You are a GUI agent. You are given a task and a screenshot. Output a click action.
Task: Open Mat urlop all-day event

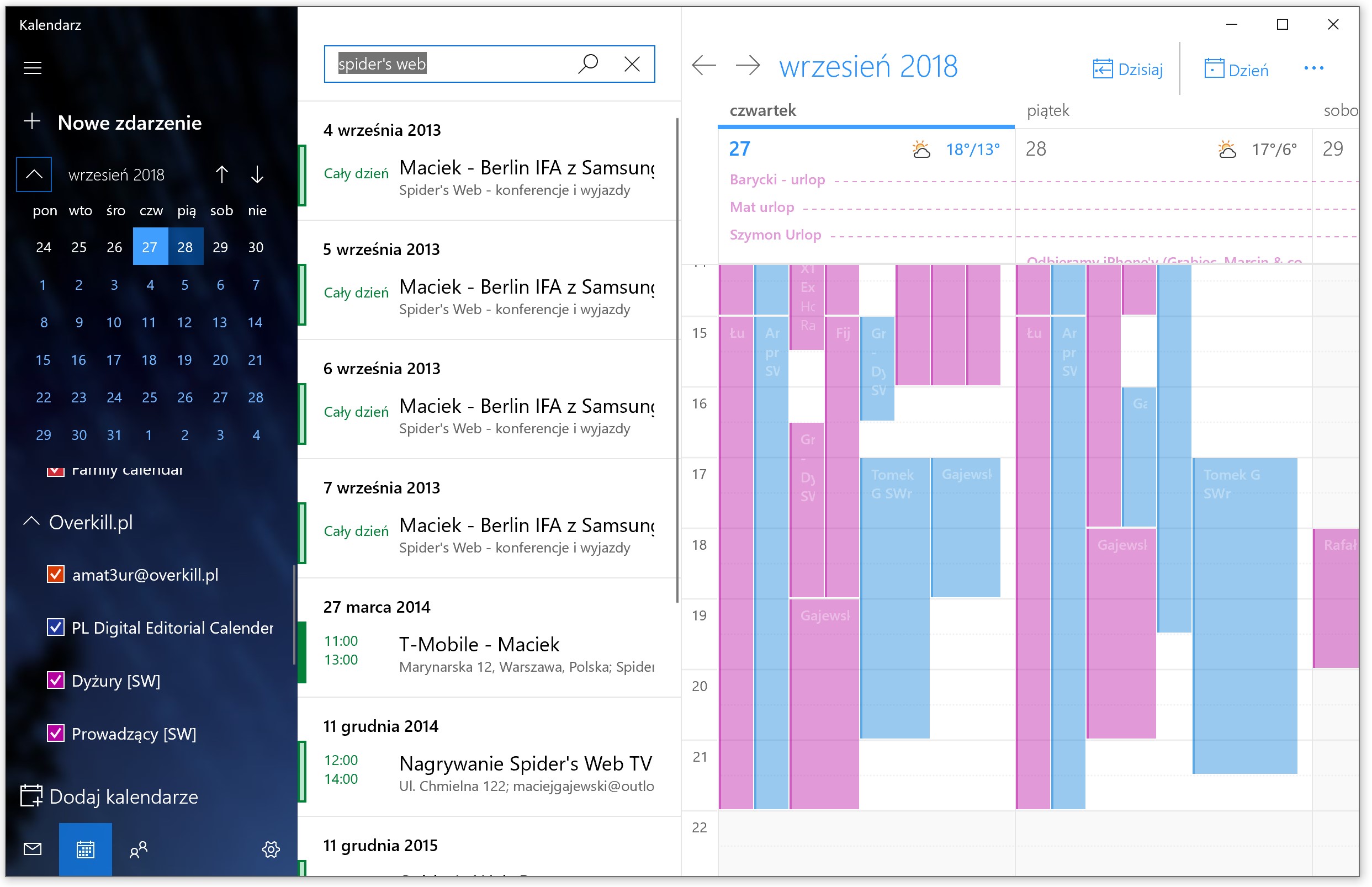761,207
